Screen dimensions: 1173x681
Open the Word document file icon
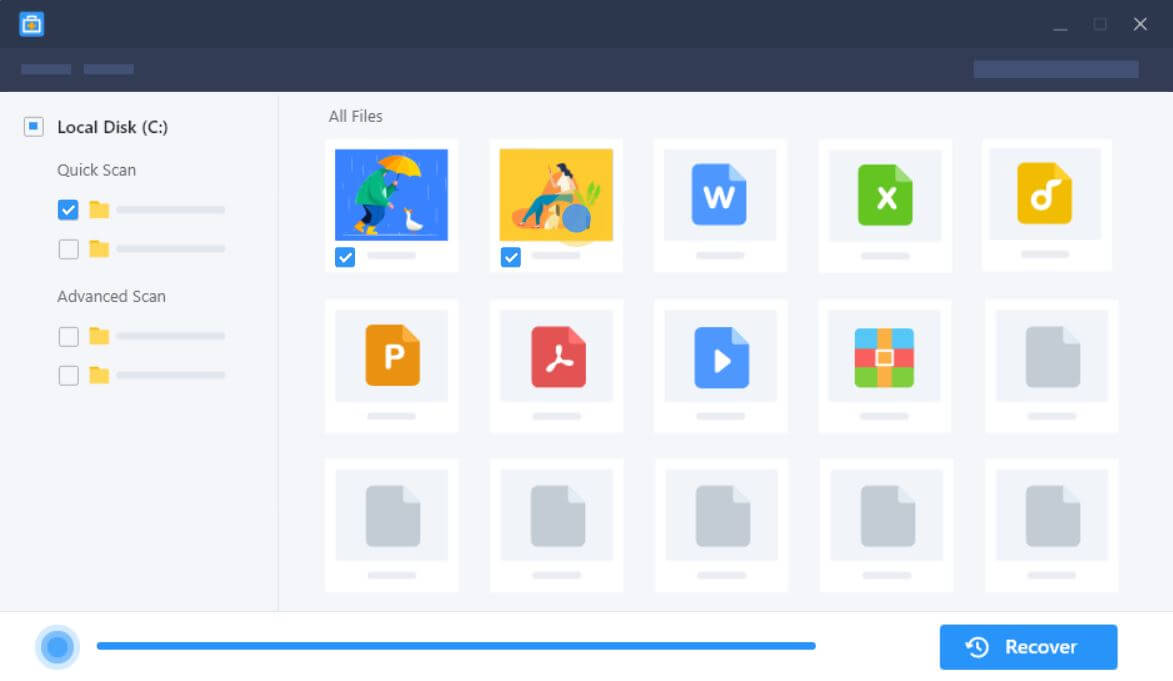[x=719, y=195]
